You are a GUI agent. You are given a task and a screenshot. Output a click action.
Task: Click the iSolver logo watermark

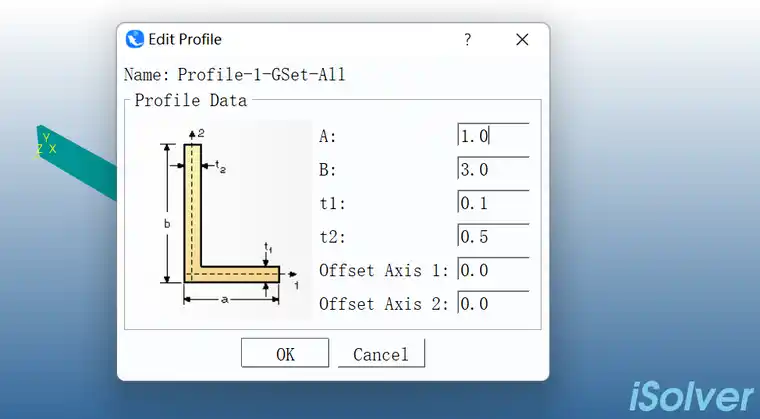[x=691, y=396]
